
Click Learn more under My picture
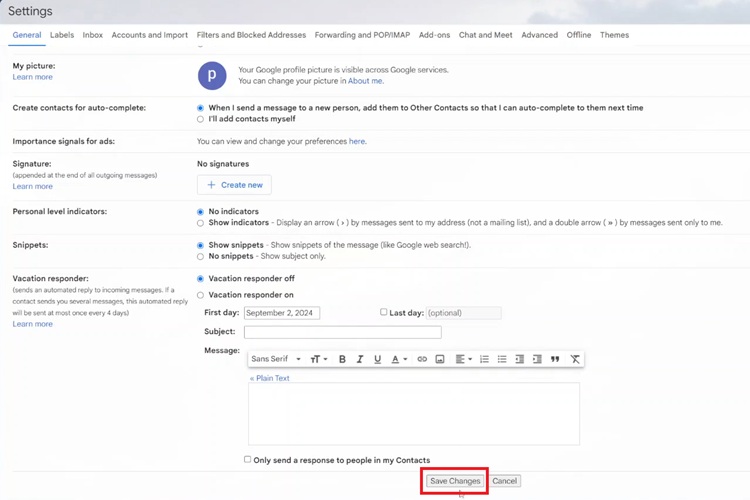(33, 77)
